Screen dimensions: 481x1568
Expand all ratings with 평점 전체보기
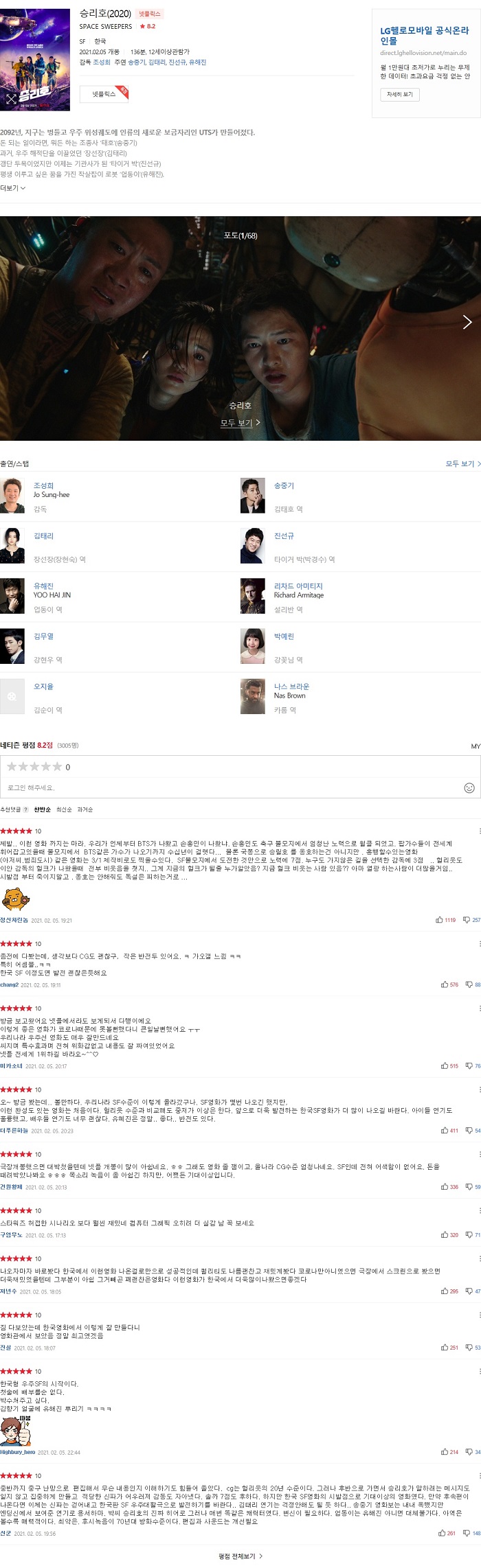pos(240,1556)
